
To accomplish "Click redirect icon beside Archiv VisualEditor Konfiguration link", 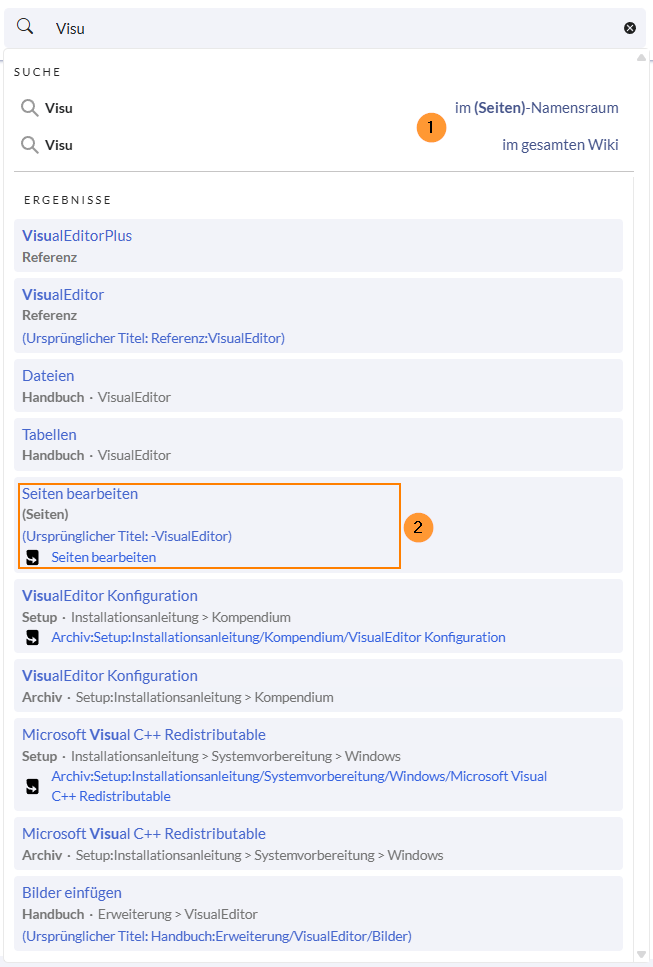I will coord(32,637).
